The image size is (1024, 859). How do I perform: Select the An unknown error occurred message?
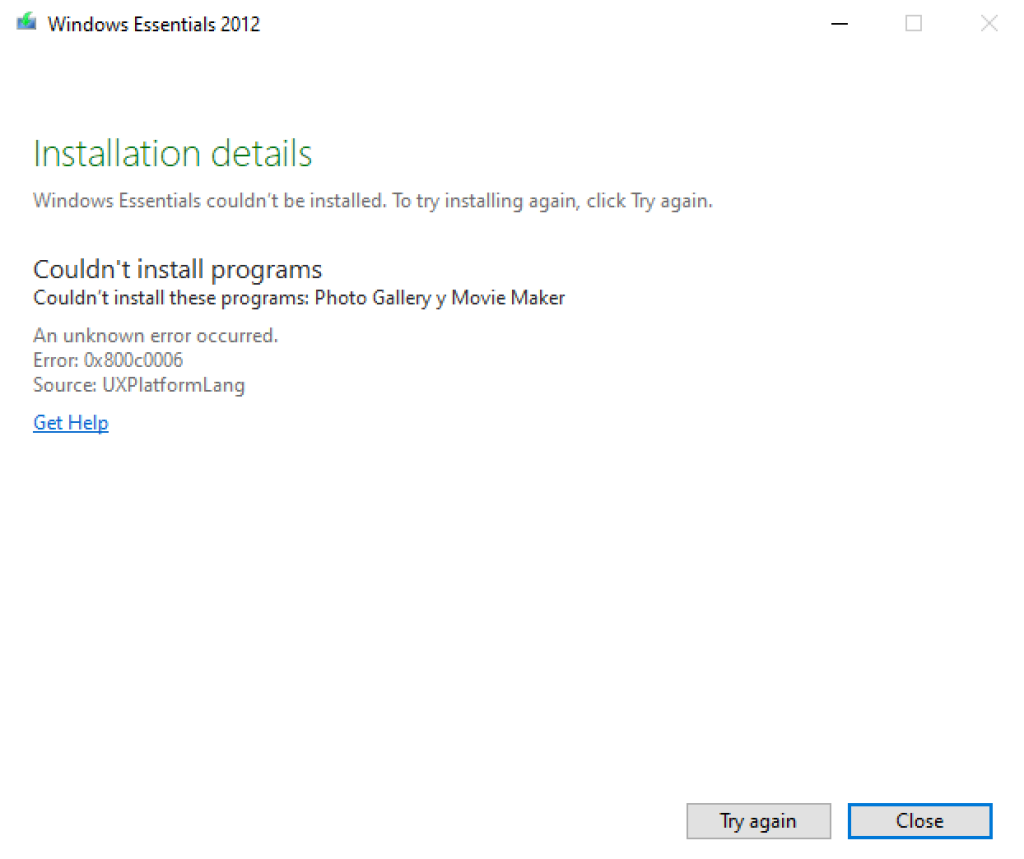pos(155,335)
